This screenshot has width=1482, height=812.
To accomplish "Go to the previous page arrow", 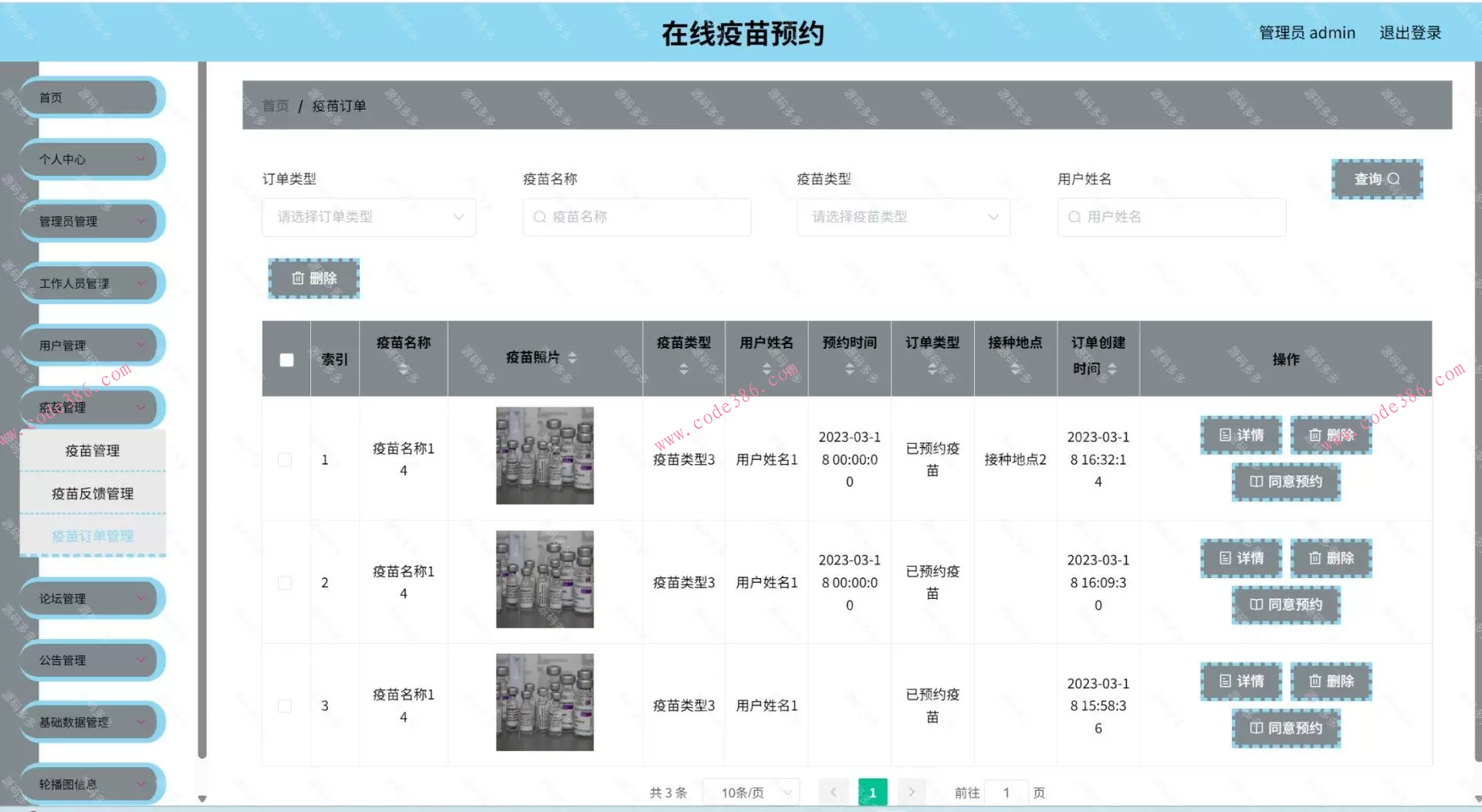I will (834, 792).
